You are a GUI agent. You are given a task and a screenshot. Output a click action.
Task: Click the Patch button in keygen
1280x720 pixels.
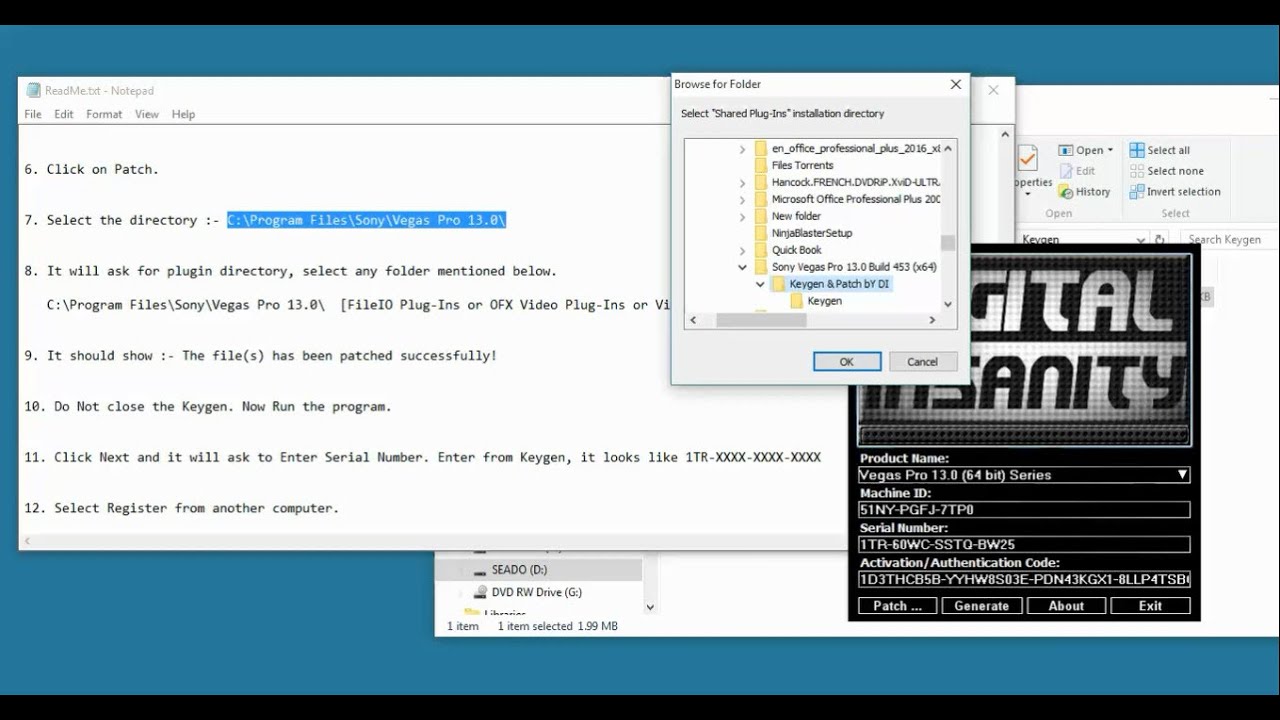[x=897, y=606]
